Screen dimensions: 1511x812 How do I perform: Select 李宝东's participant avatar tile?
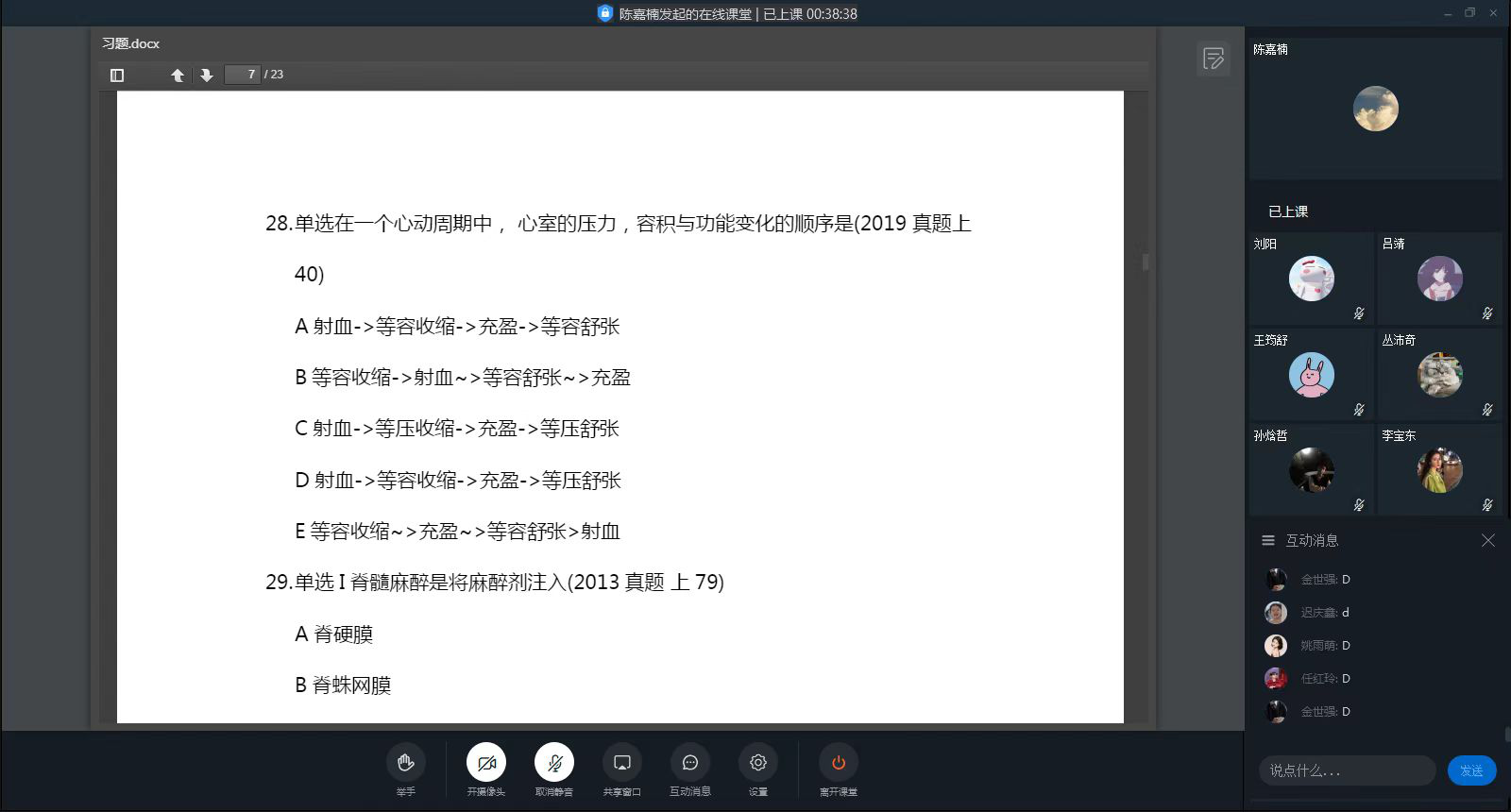pyautogui.click(x=1439, y=470)
